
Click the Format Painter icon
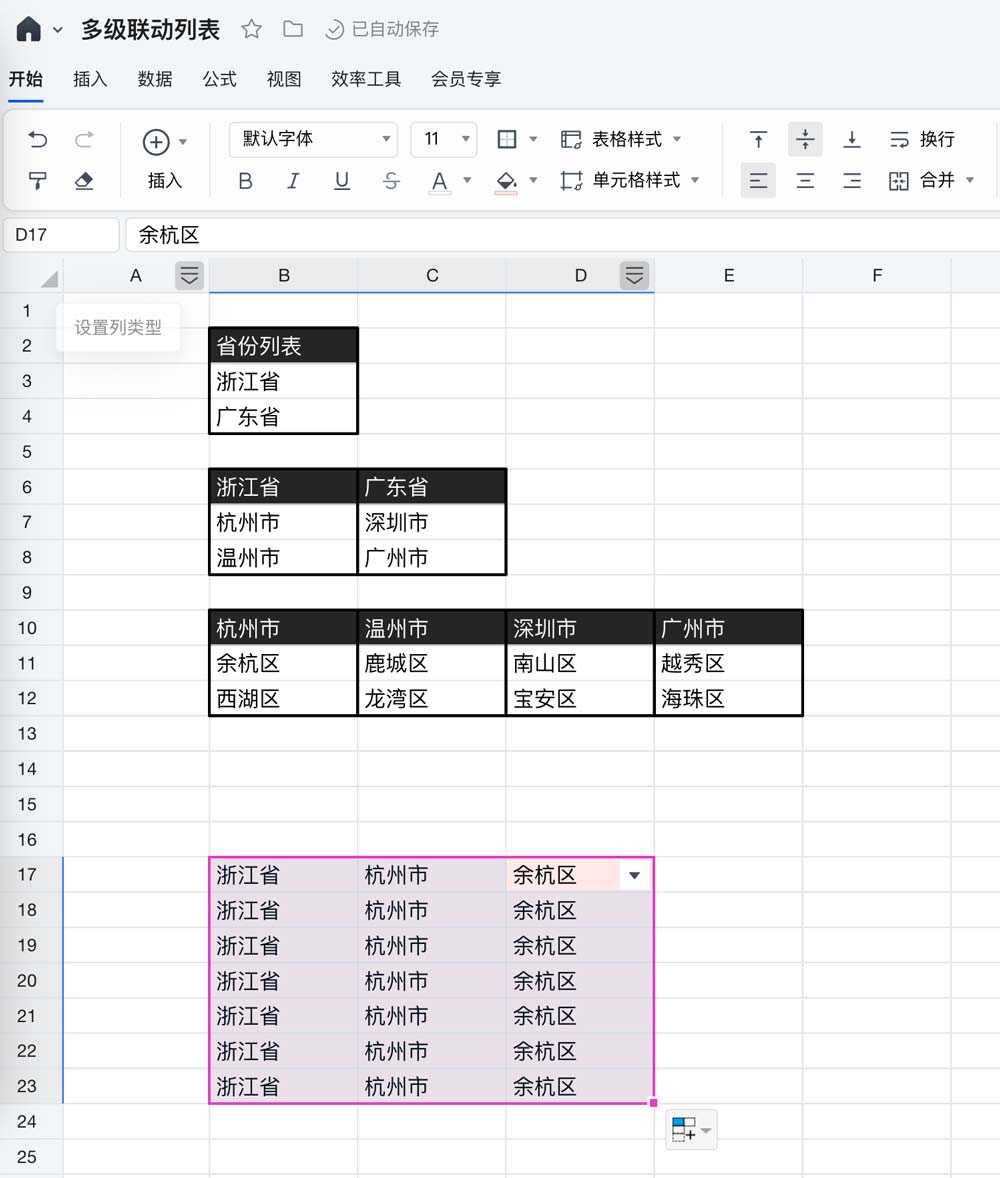click(x=40, y=181)
